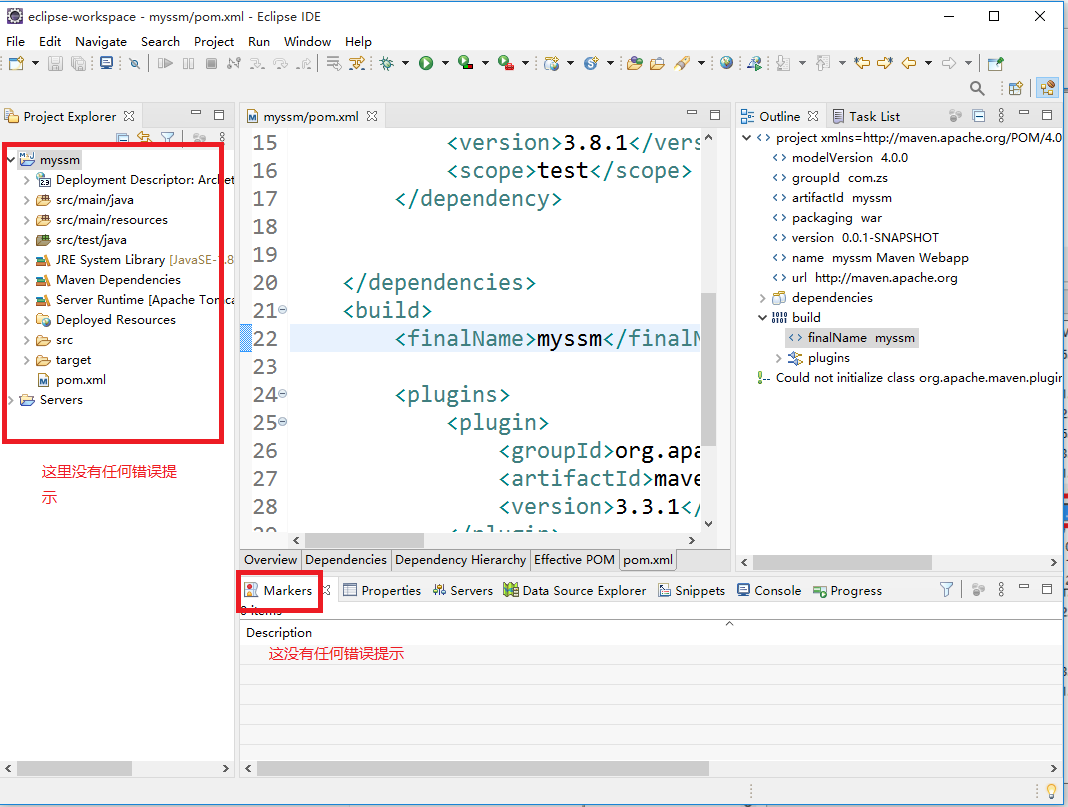Open the Debug icon dropdown arrow
This screenshot has height=807, width=1068.
coord(405,63)
